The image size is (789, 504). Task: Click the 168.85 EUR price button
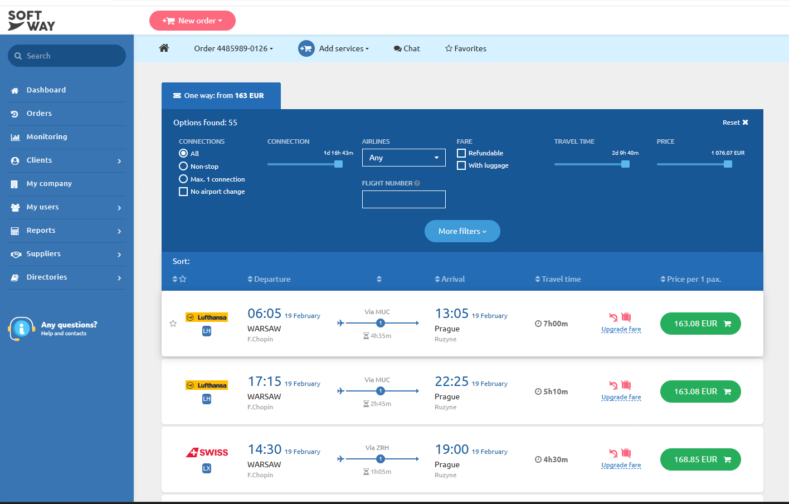(x=700, y=459)
